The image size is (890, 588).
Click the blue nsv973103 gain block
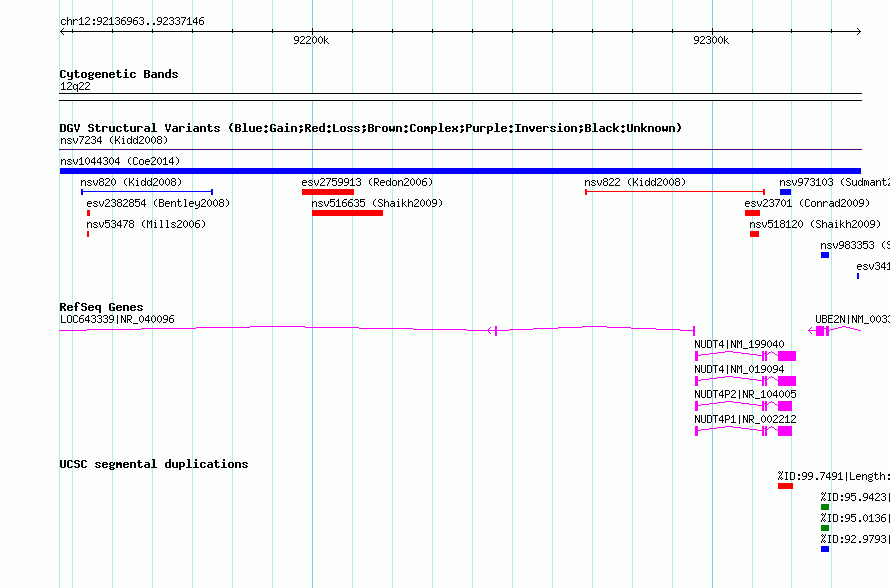[x=786, y=192]
